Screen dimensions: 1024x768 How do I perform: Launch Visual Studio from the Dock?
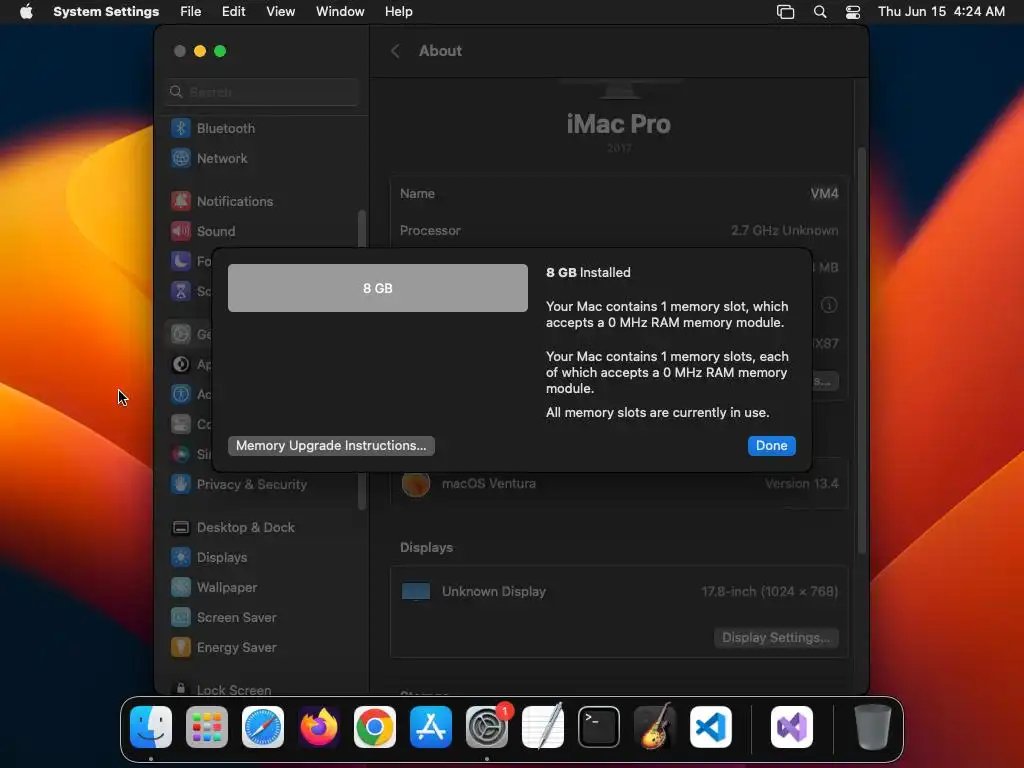(792, 727)
